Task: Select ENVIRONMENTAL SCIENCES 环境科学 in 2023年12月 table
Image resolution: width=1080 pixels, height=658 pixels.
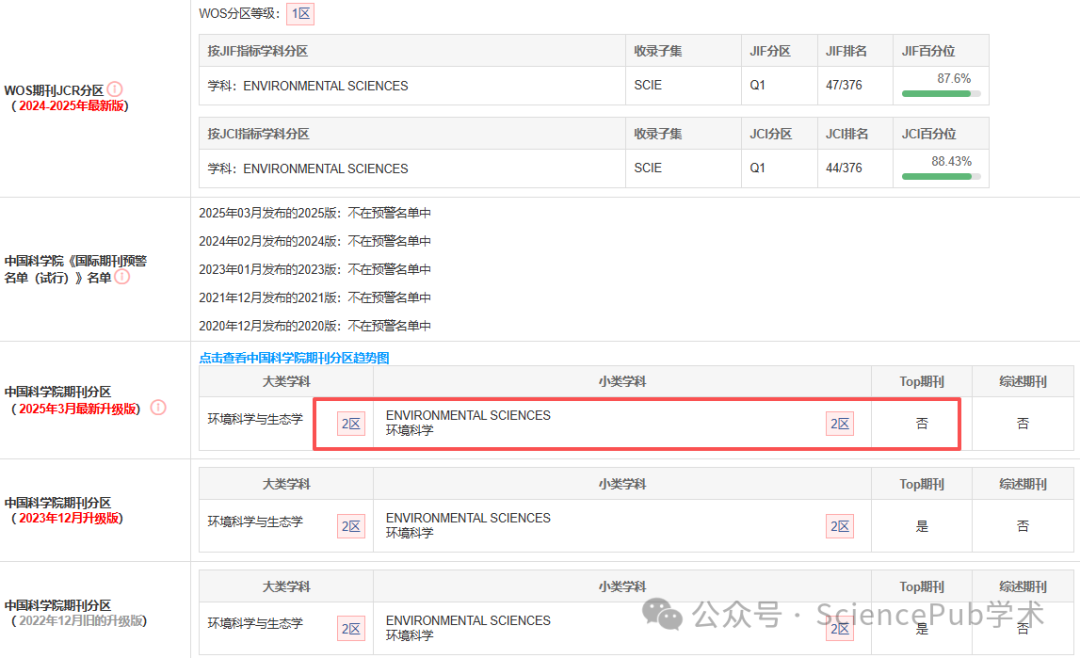Action: (468, 526)
